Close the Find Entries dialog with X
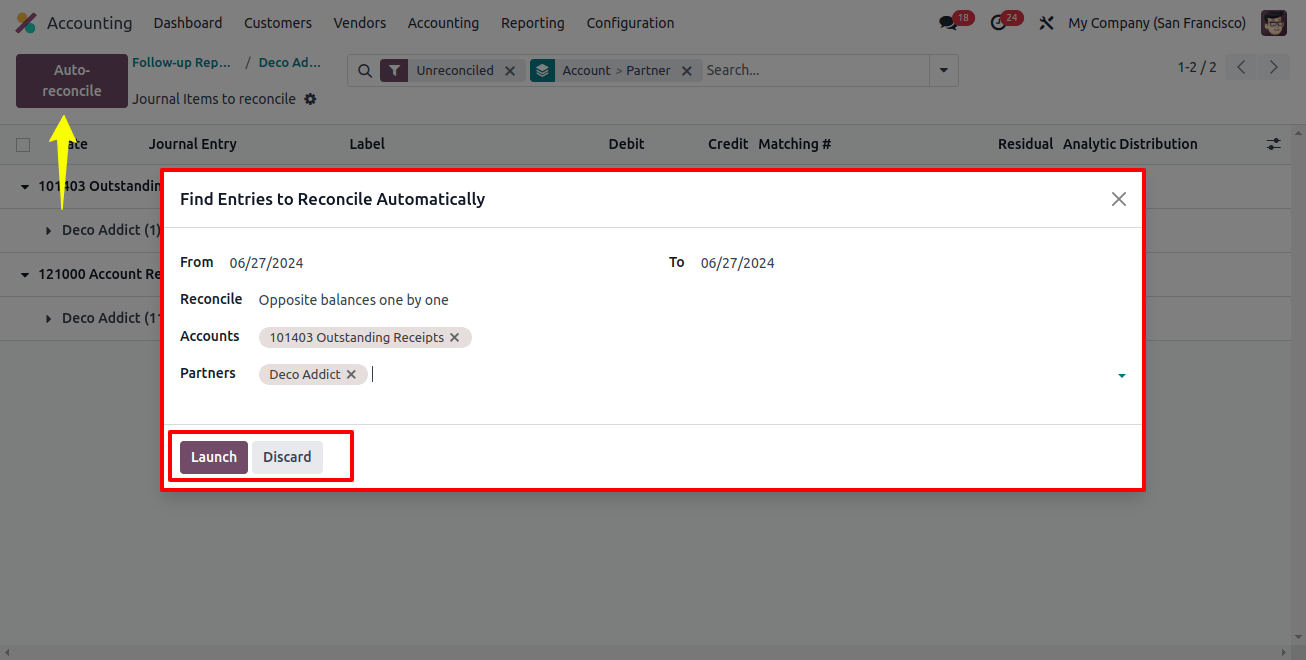Viewport: 1306px width, 660px height. [1119, 199]
